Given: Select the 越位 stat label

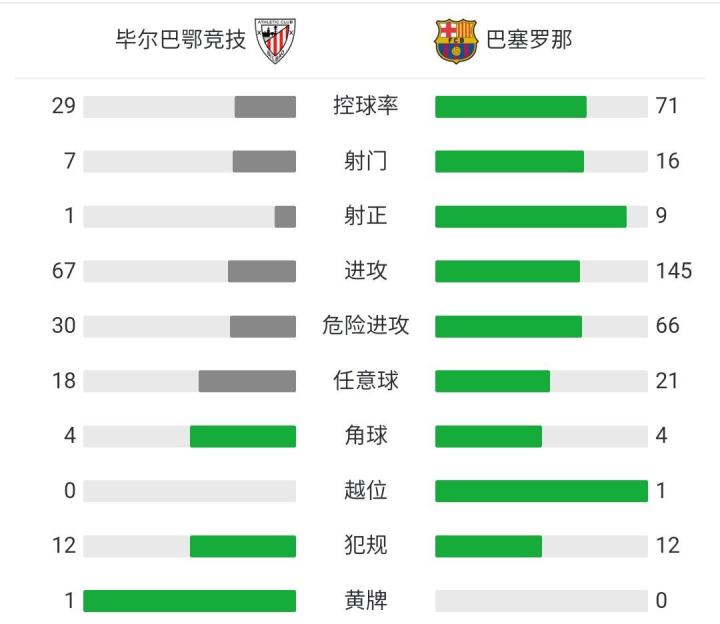Looking at the screenshot, I should click(365, 491).
